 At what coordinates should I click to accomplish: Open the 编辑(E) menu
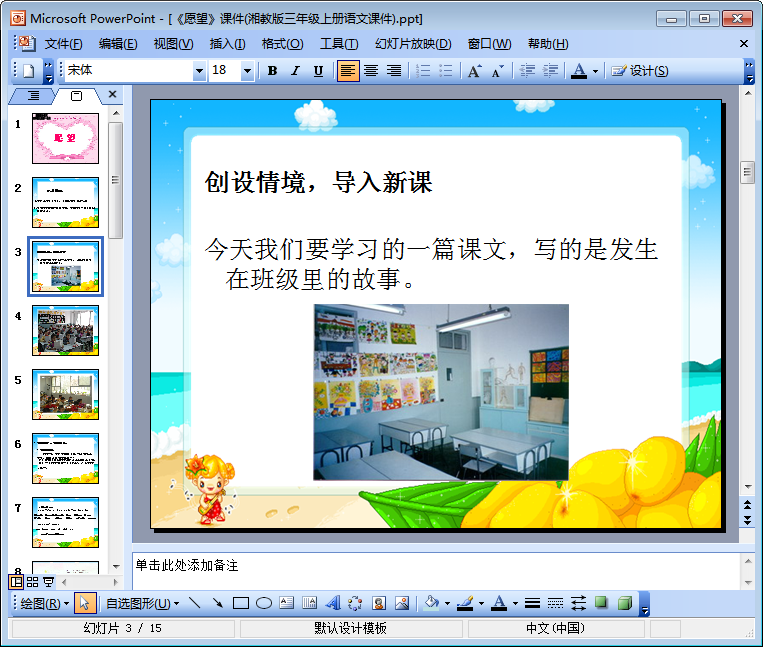point(118,44)
